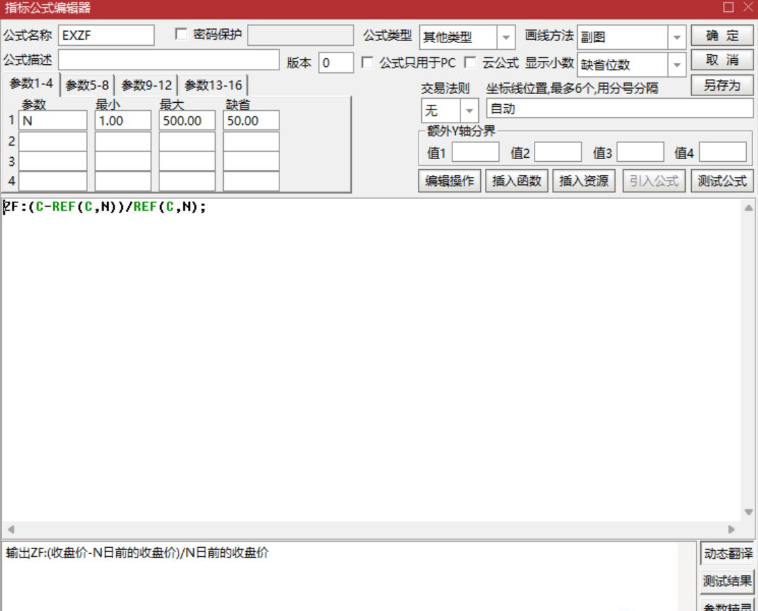Open the 显示小数 dropdown arrow
This screenshot has width=758, height=611.
pos(677,64)
